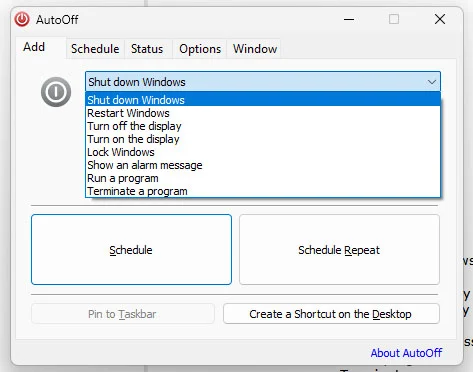Click the gray power icon beside the dropdown
The image size is (473, 372).
tap(56, 92)
